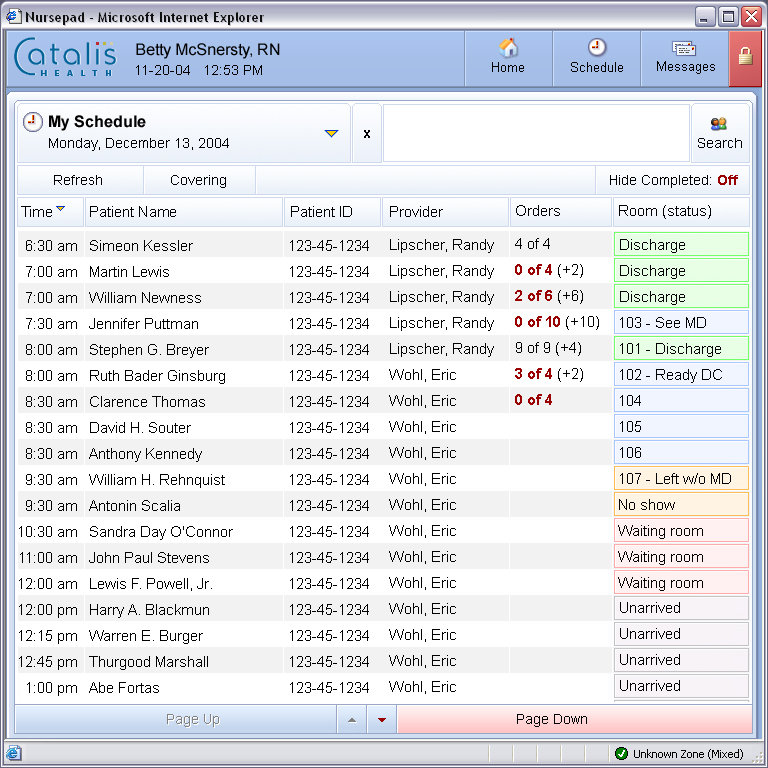Click the Page Up button

176,719
